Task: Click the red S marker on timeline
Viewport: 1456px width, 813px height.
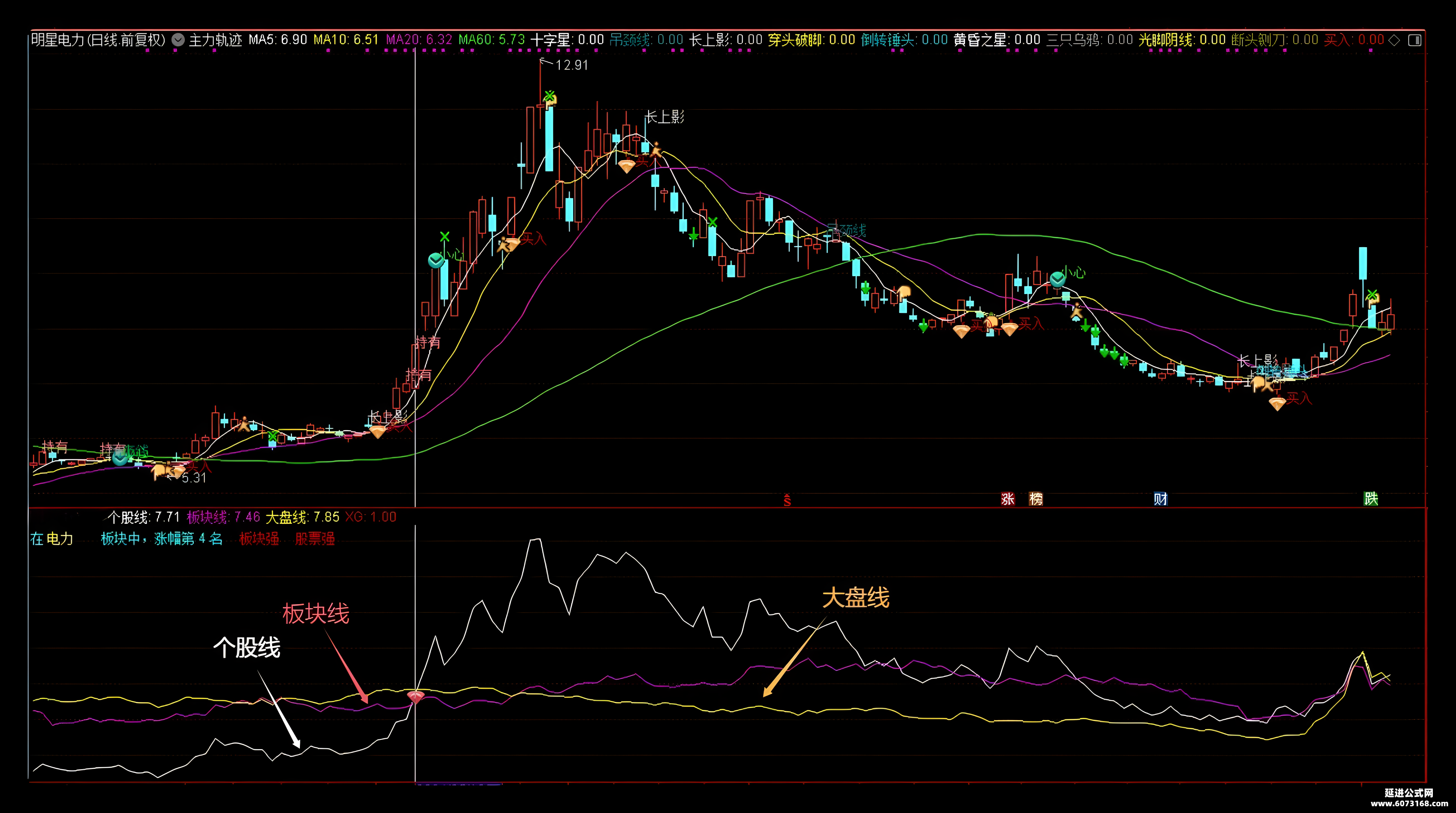Action: tap(787, 499)
